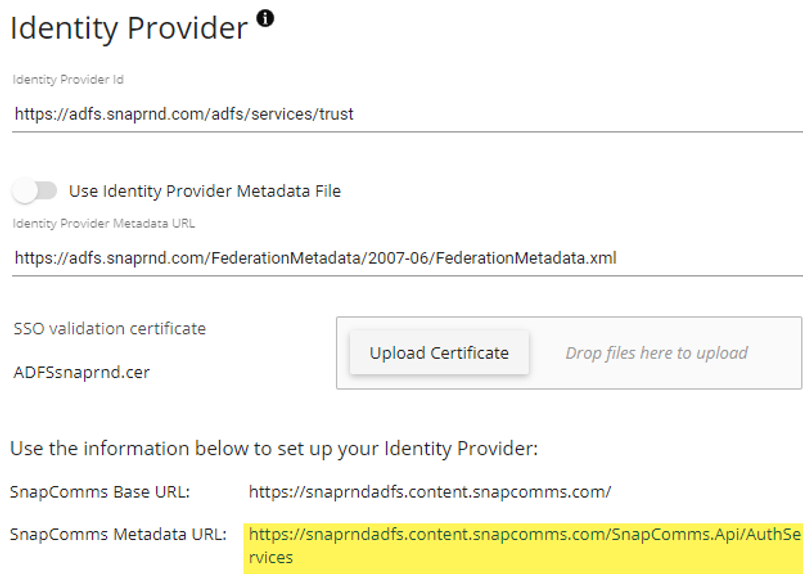This screenshot has width=803, height=574.
Task: Select the ADFSsnaprnd.cer certificate filename
Action: click(81, 372)
